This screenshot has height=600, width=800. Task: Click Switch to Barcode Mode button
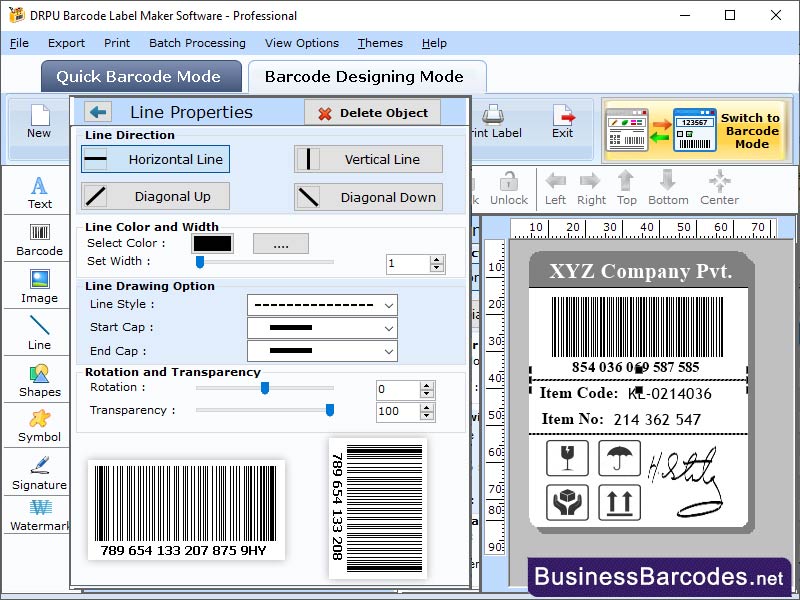696,131
